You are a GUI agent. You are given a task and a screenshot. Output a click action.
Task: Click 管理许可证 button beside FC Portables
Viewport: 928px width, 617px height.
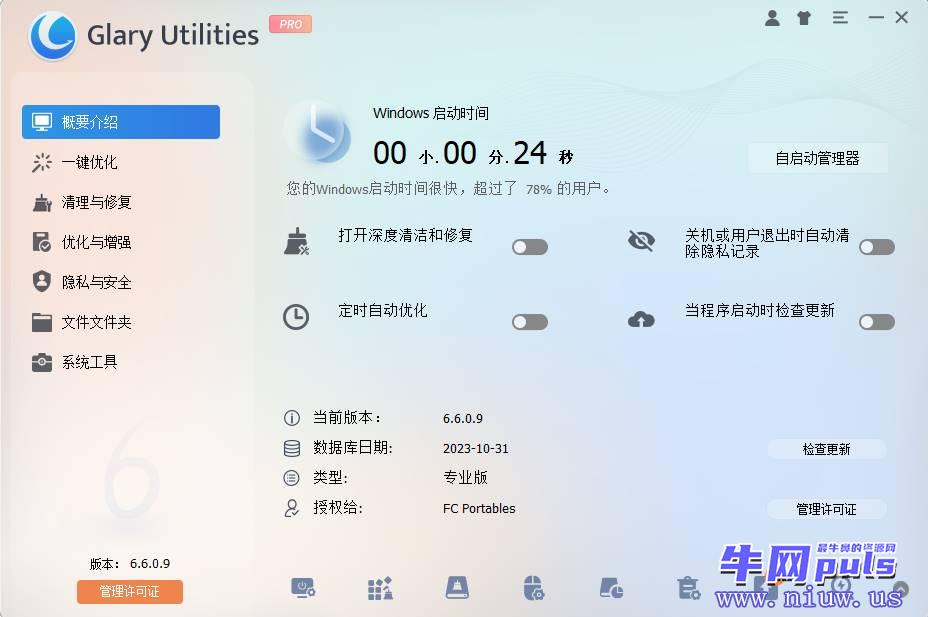(x=826, y=509)
